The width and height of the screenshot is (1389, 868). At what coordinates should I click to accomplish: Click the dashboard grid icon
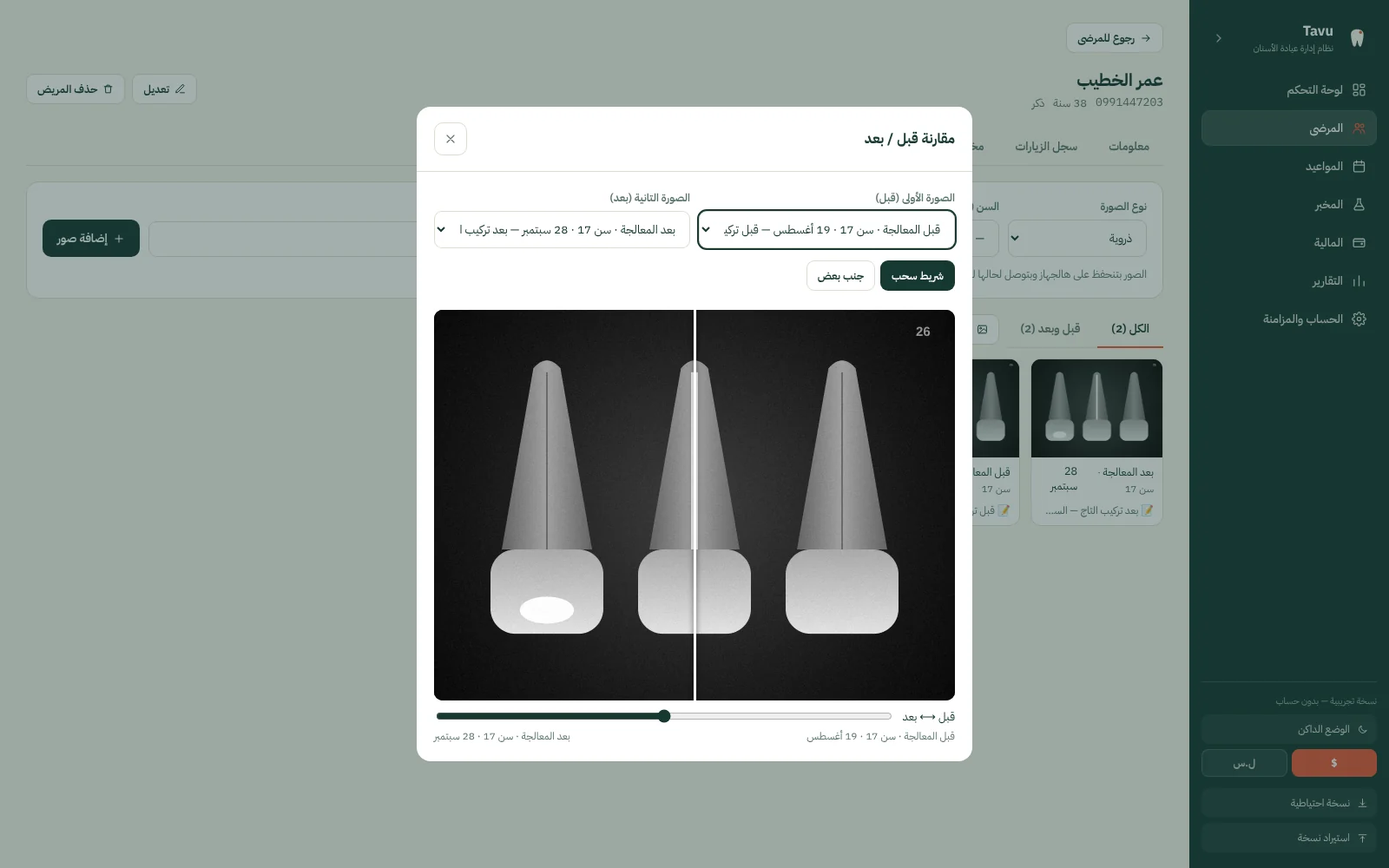1359,89
